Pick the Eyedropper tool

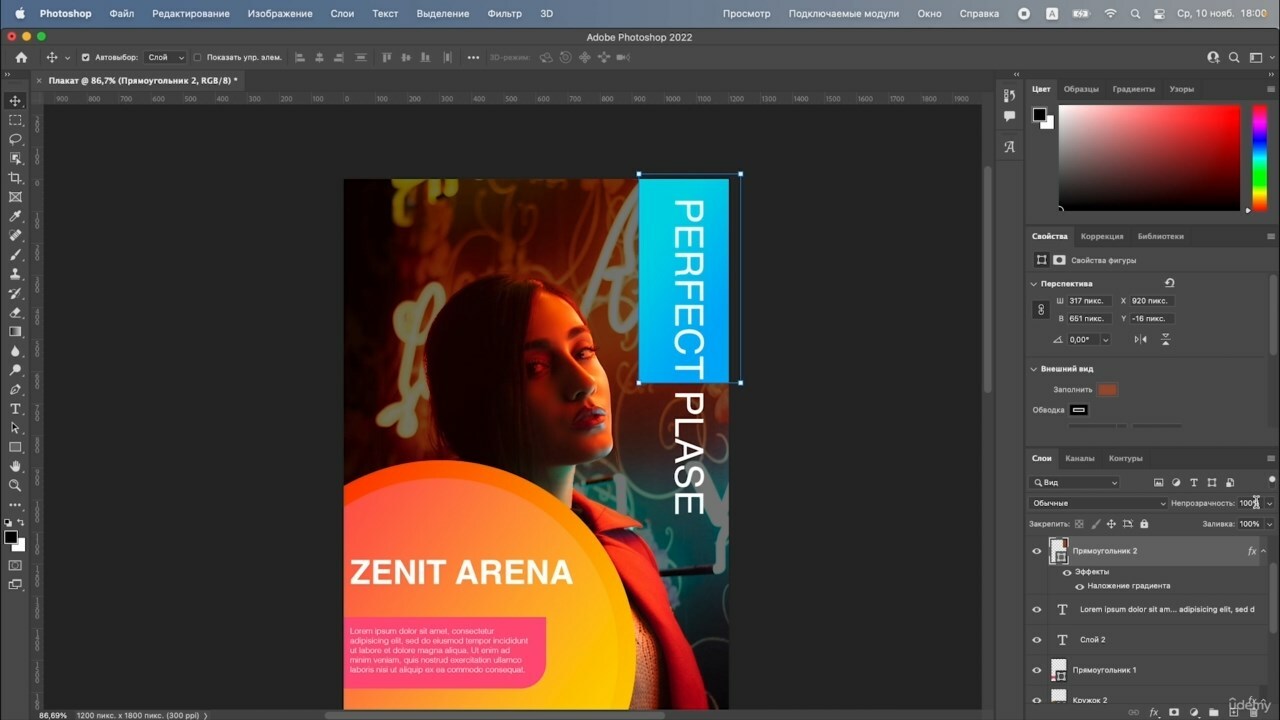tap(15, 216)
